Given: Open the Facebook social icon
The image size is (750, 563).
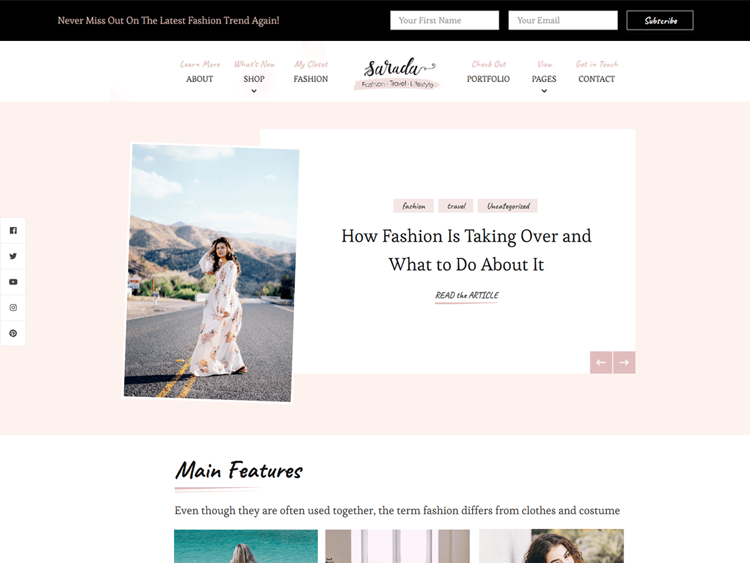Looking at the screenshot, I should (13, 231).
